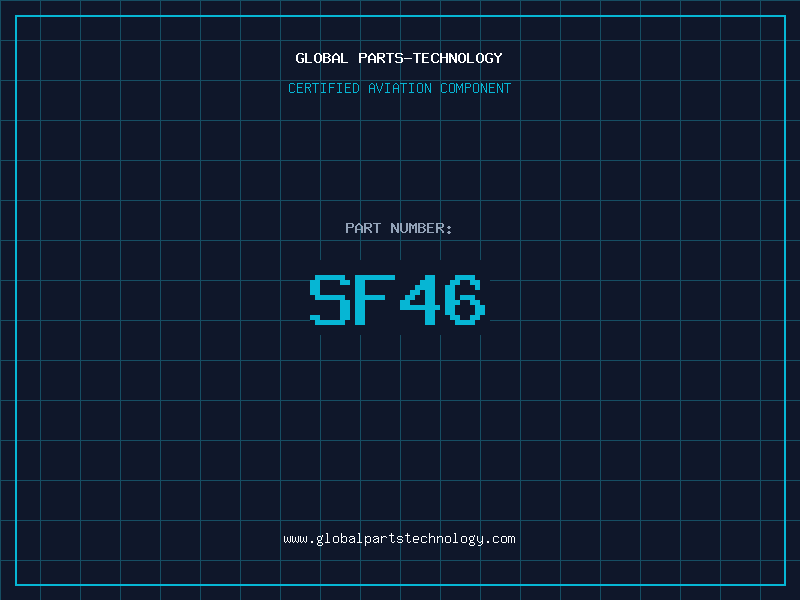
Task: Click the CERTIFIED AVIATION COMPONENT subtitle
Action: (x=399, y=88)
